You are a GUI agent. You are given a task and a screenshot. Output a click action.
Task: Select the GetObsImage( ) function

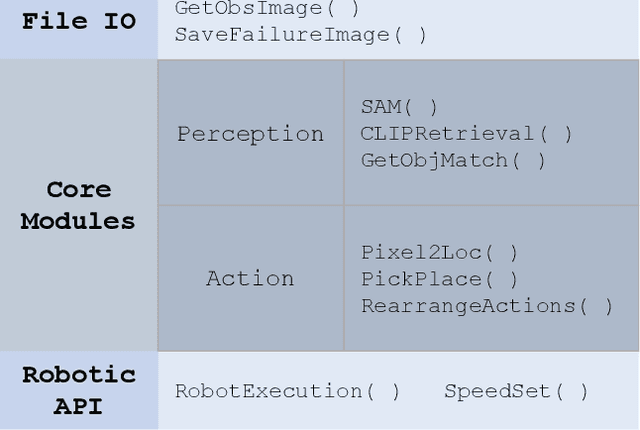[266, 8]
